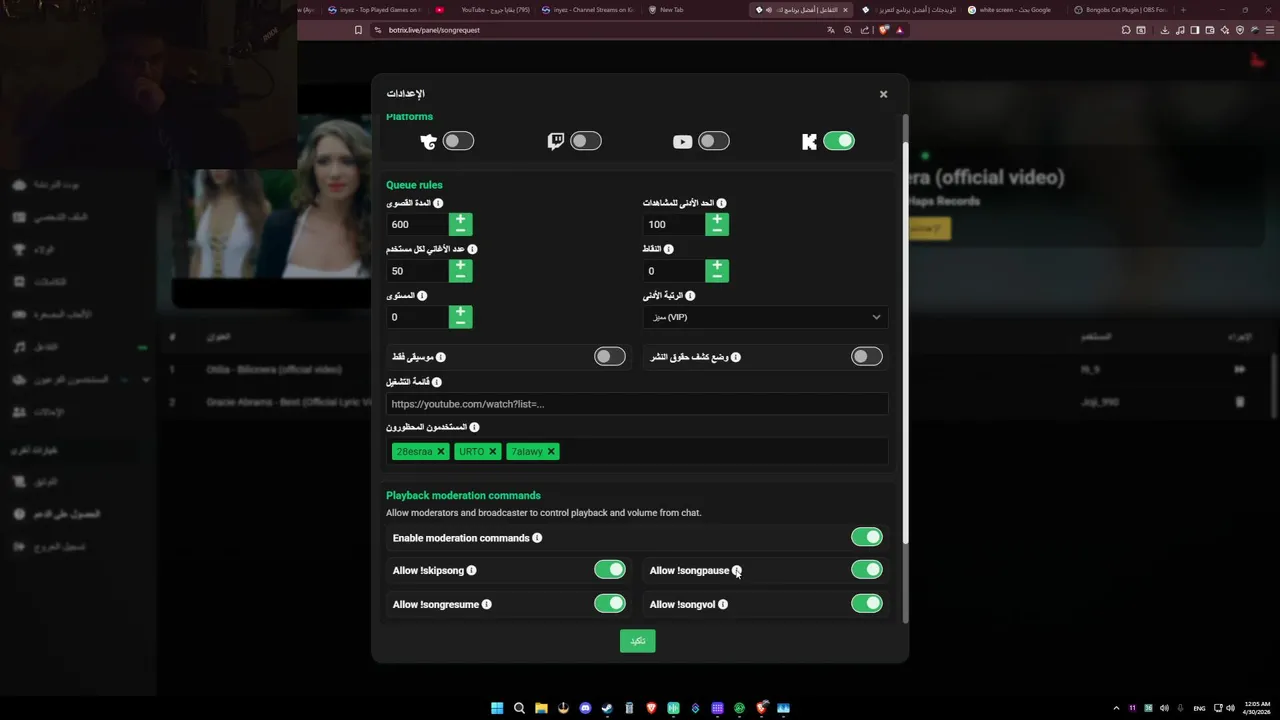Toggle the Kick platform switch
Screen dimensions: 1280x720
click(x=839, y=141)
